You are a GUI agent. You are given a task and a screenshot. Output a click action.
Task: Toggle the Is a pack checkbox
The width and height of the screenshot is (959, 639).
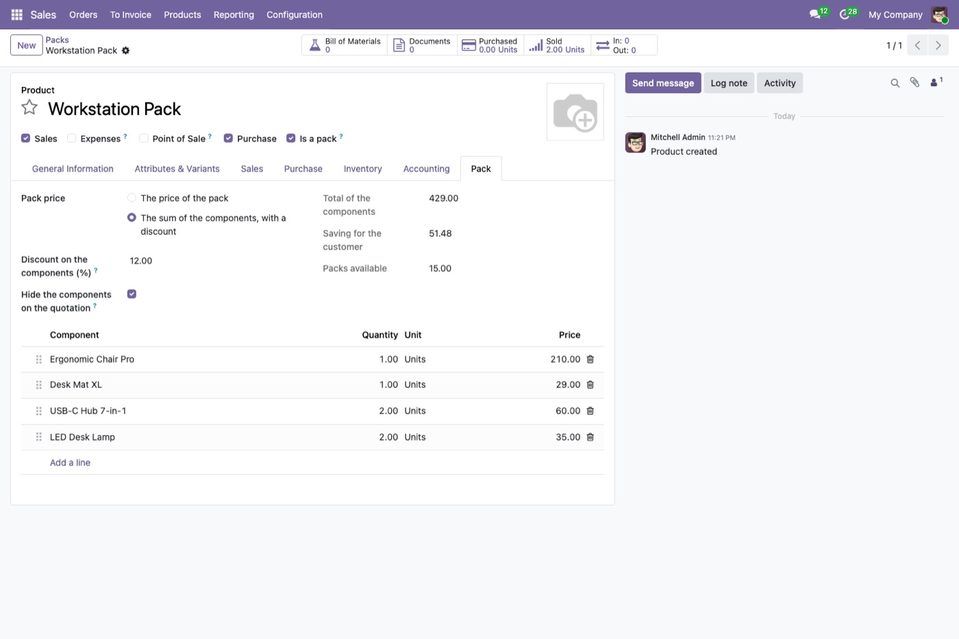click(291, 138)
